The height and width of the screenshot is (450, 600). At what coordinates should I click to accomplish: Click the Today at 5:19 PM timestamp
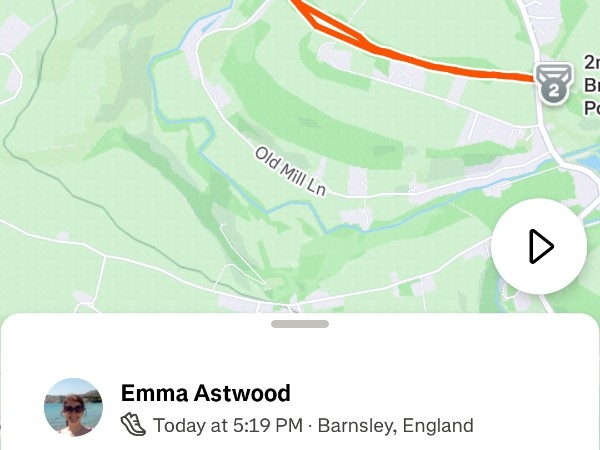pos(228,426)
